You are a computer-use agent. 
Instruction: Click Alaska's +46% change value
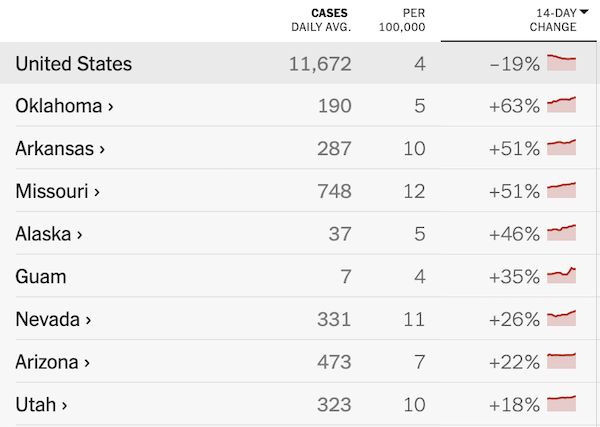[x=514, y=234]
